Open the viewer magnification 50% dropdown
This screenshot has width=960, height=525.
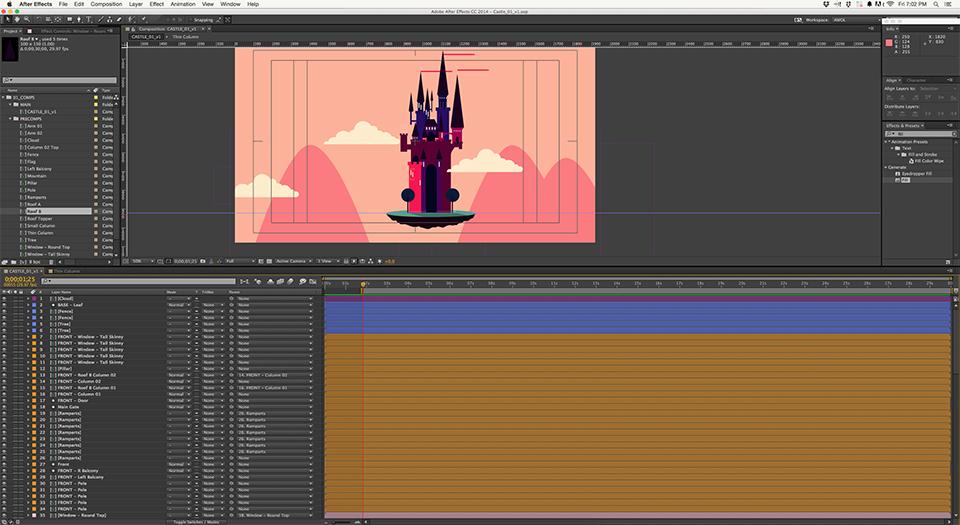(142, 261)
